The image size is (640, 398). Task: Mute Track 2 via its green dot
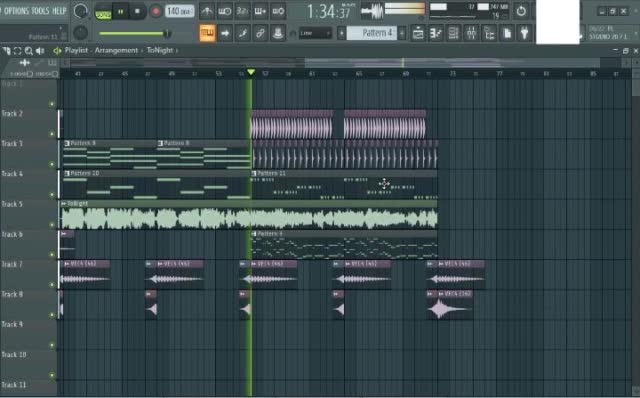coord(52,134)
